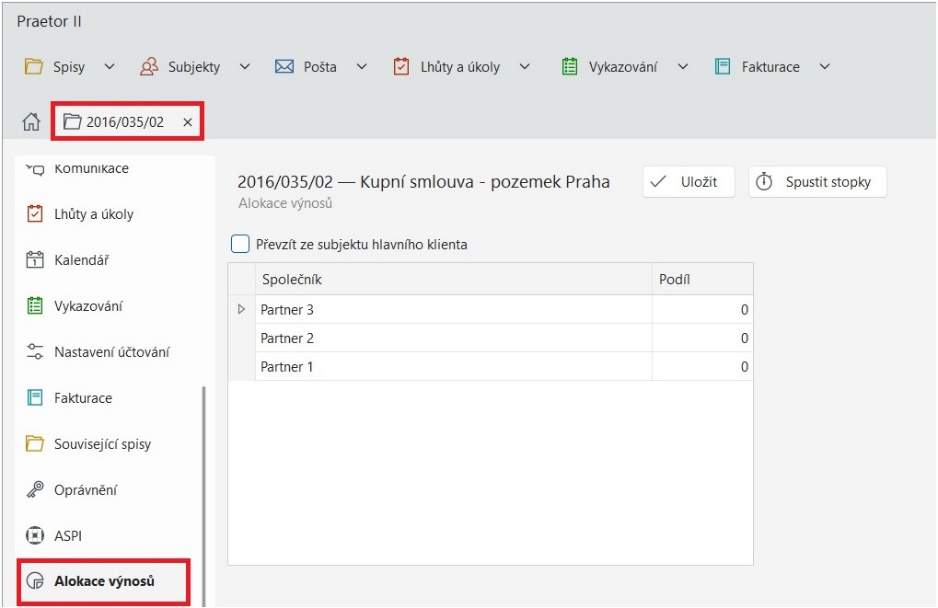Expand the Partner 3 row arrow
The image size is (938, 608).
pos(240,310)
